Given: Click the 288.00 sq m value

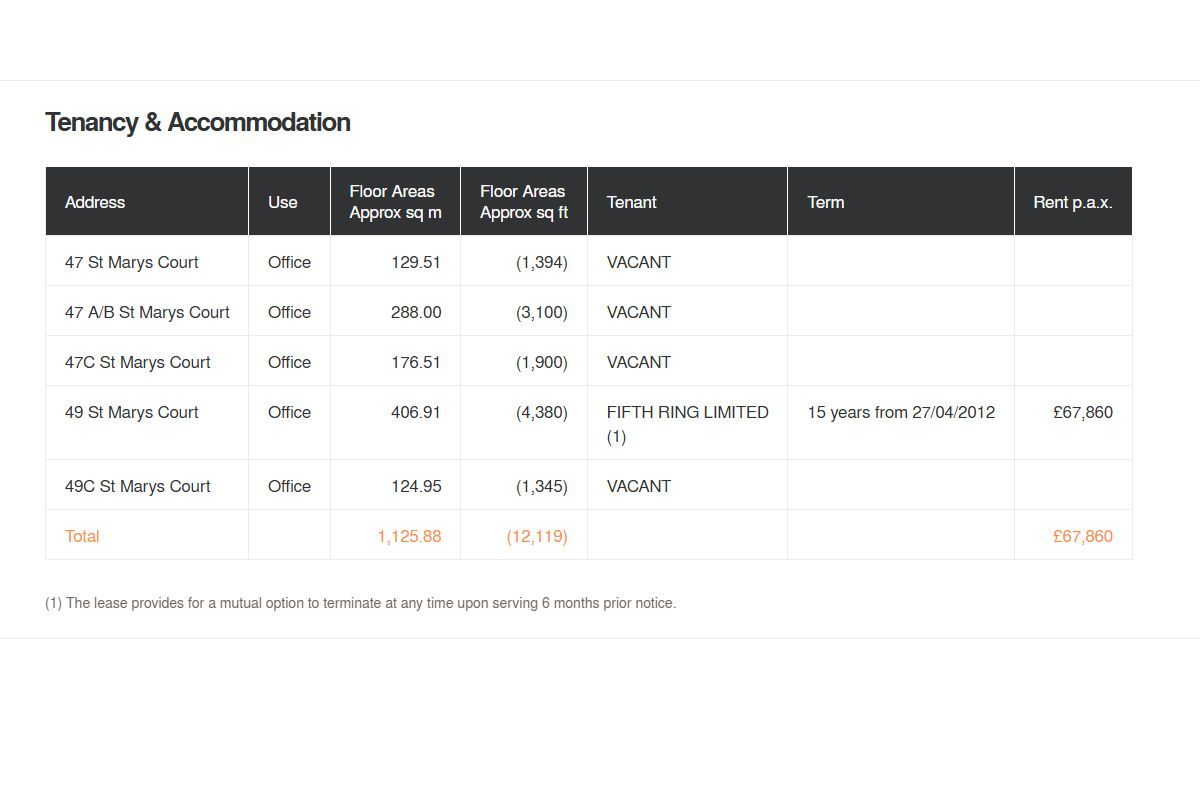Looking at the screenshot, I should click(416, 312).
